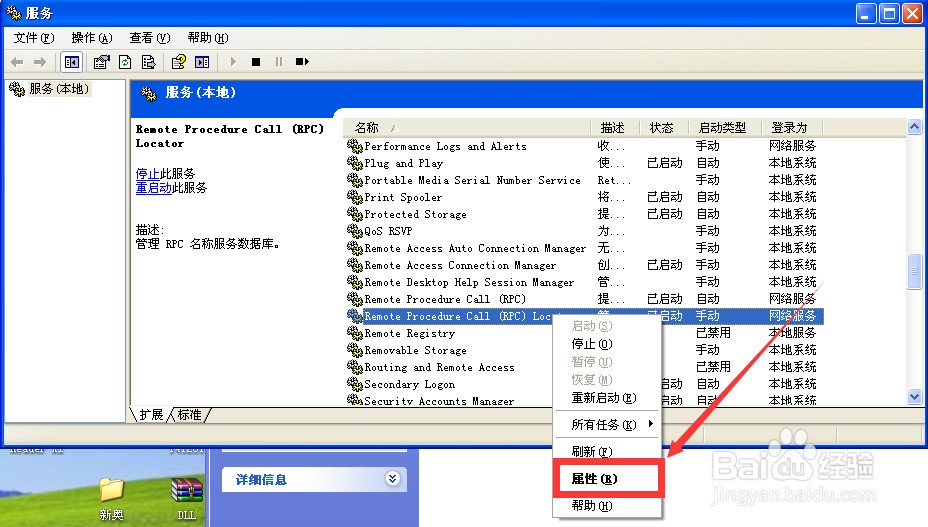Click gear icon beside Routing and Remote Access
The image size is (928, 527).
355,367
